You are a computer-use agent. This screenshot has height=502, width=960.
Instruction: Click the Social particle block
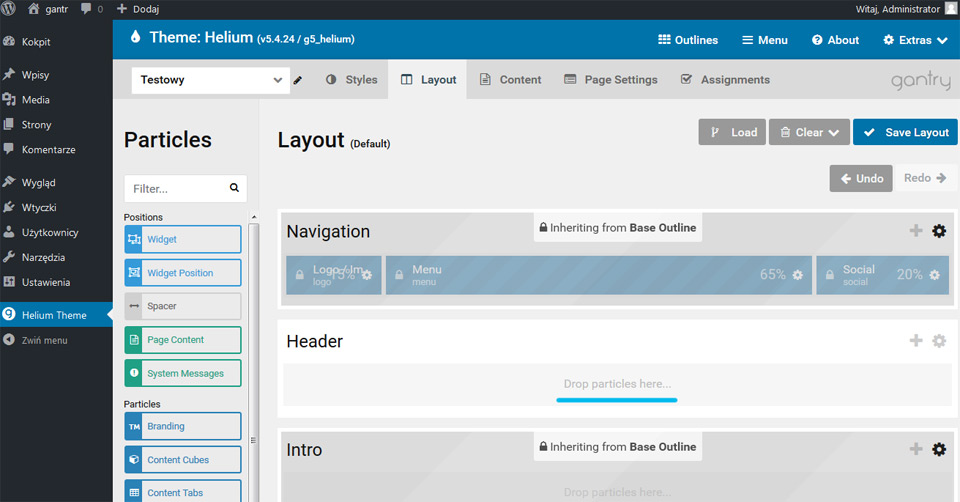(883, 275)
